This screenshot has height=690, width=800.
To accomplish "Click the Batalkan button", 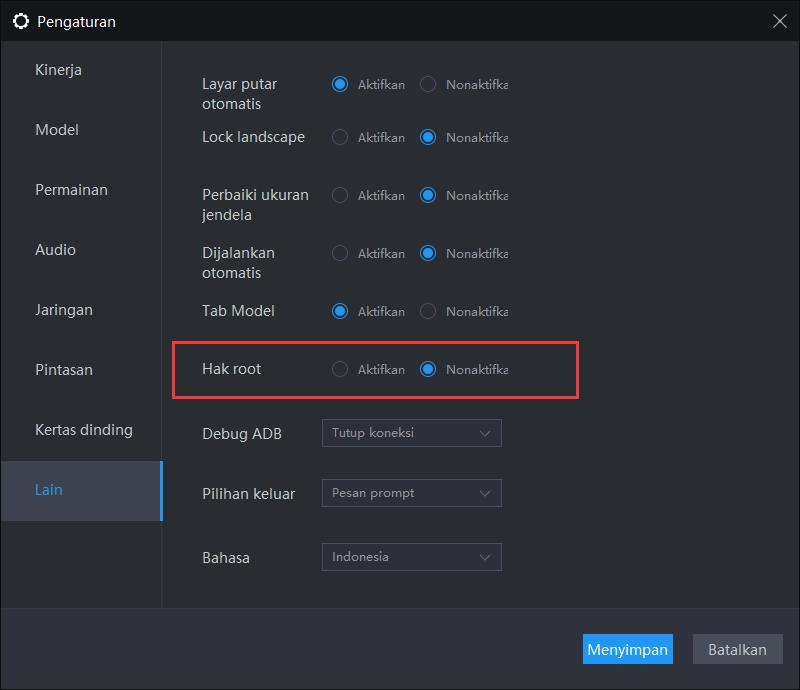I will (737, 649).
